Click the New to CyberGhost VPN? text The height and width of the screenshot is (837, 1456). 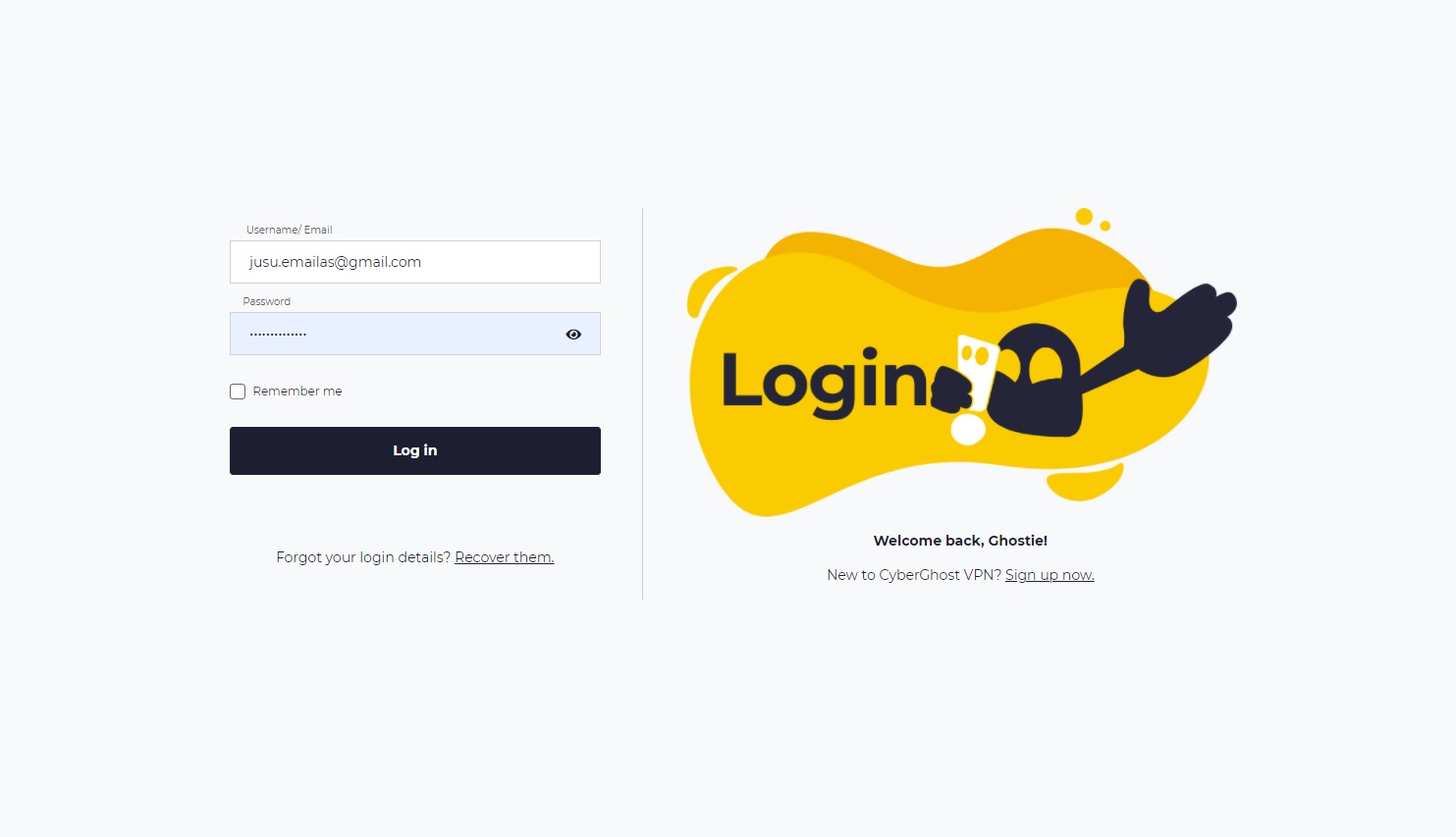pos(914,575)
